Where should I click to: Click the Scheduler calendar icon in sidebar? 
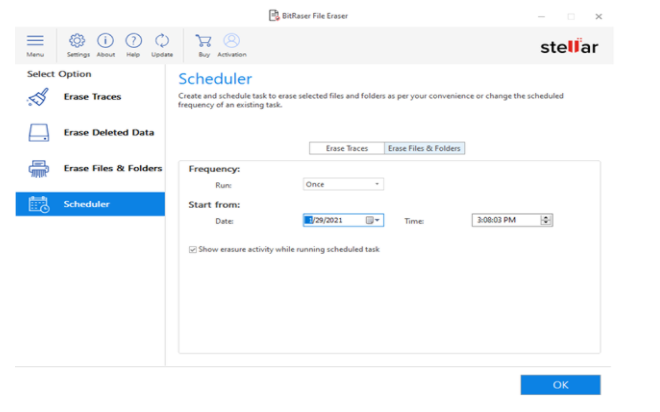(39, 205)
